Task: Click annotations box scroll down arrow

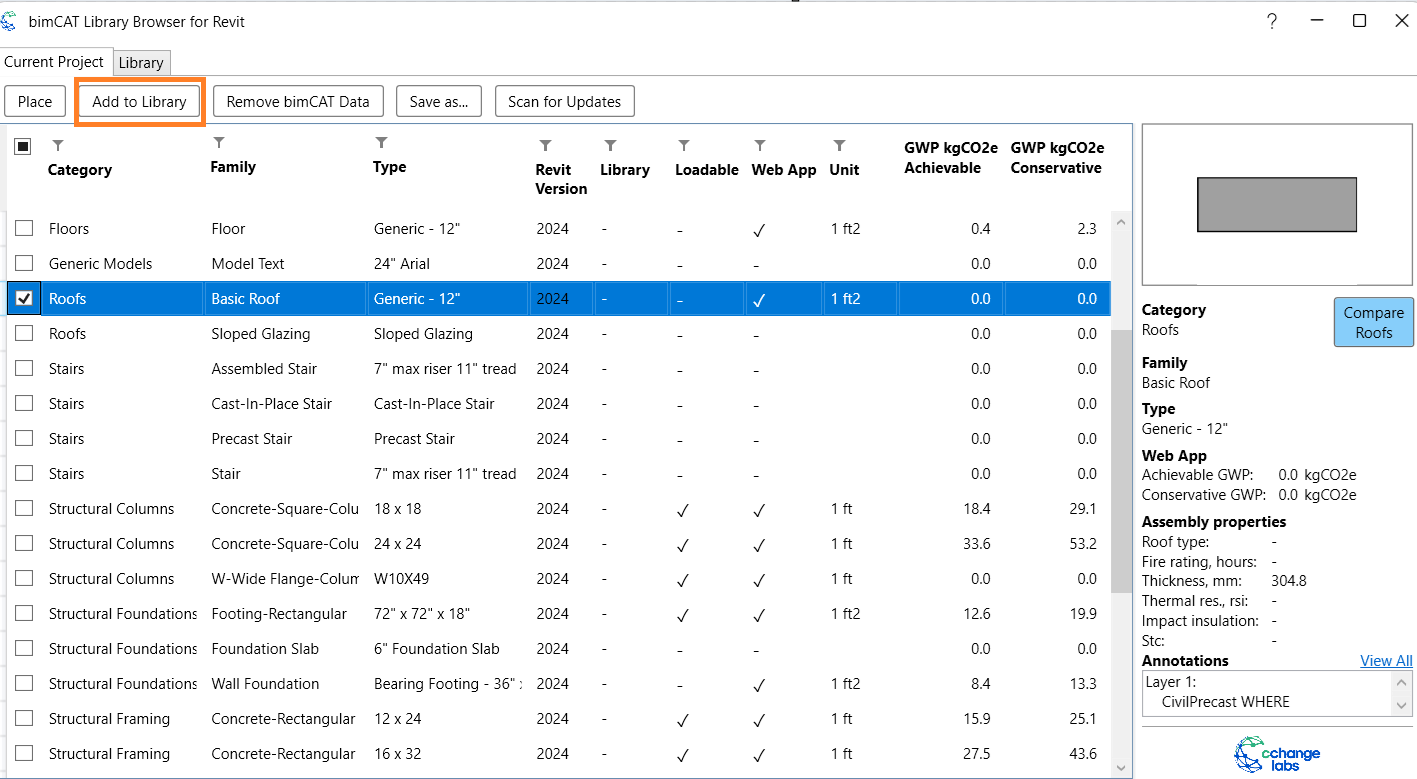Action: coord(1403,705)
